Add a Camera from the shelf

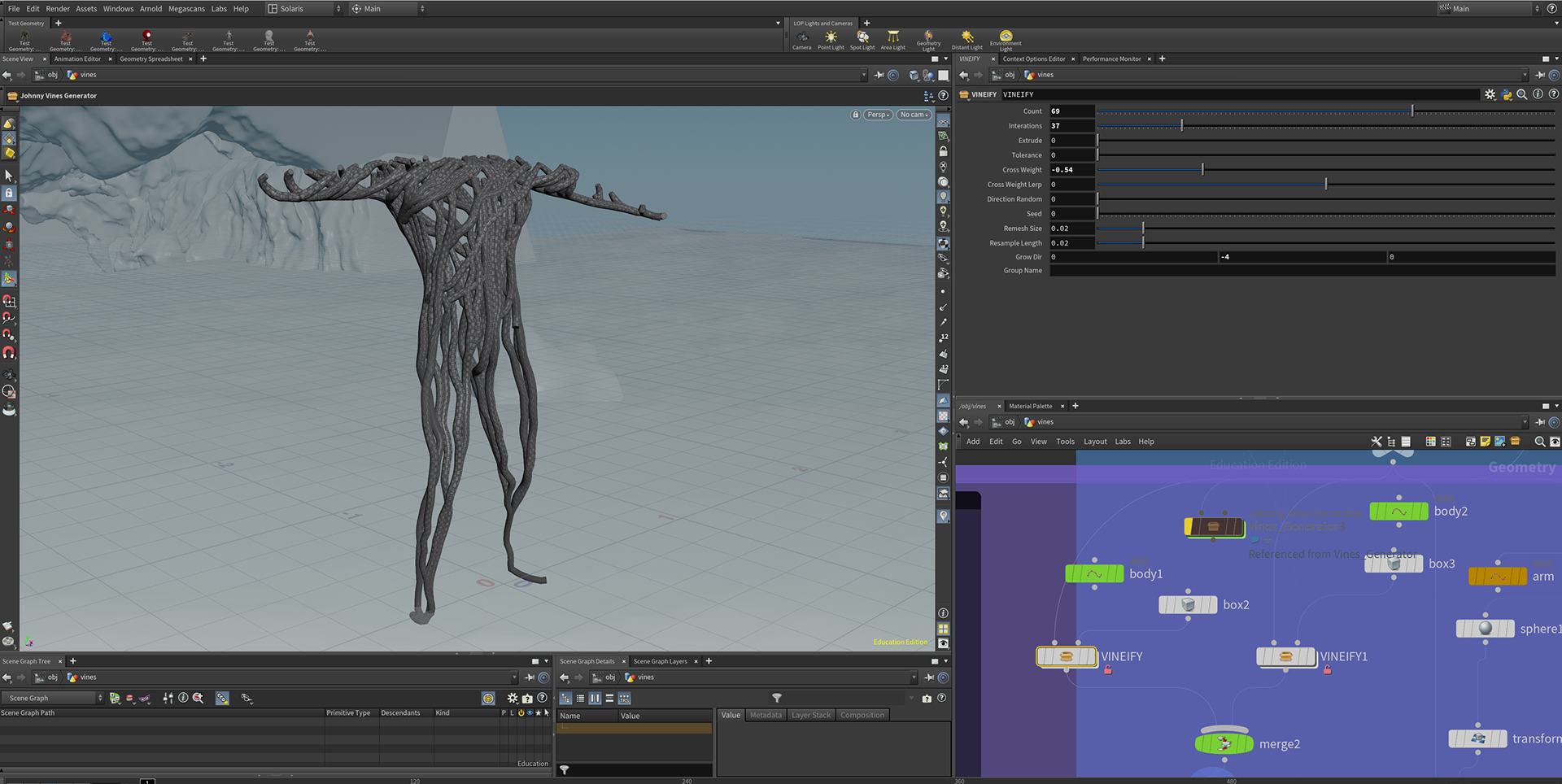tap(802, 39)
